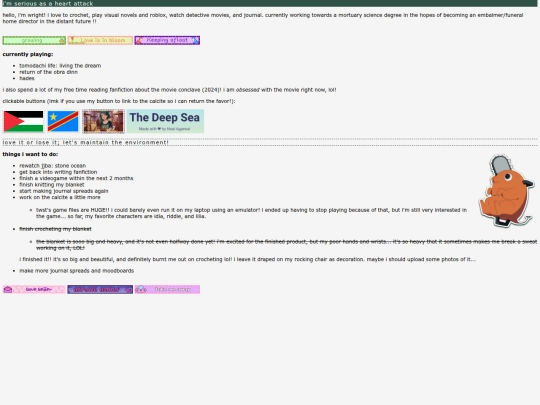Select 'return of the obra dinn' item

coord(49,72)
